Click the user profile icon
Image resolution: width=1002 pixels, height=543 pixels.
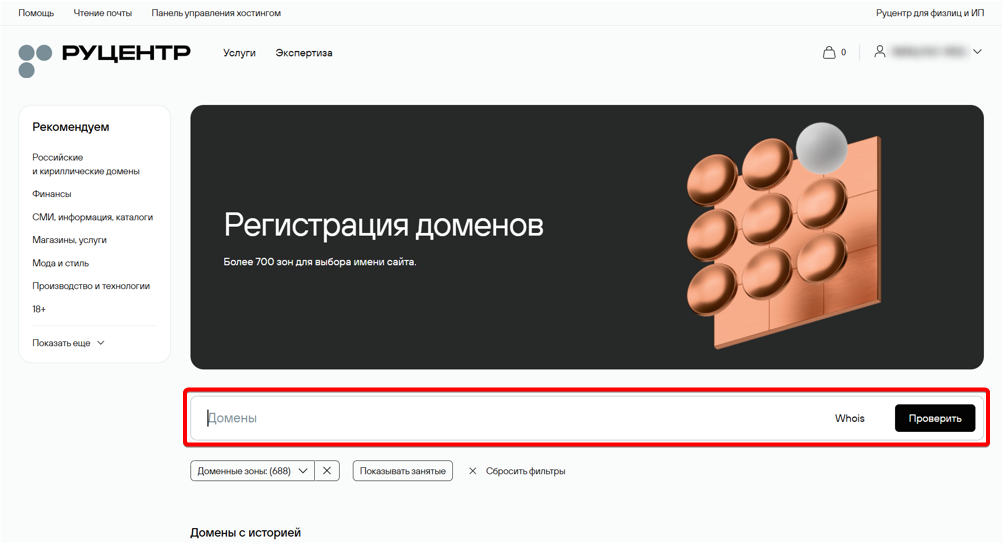pos(880,52)
